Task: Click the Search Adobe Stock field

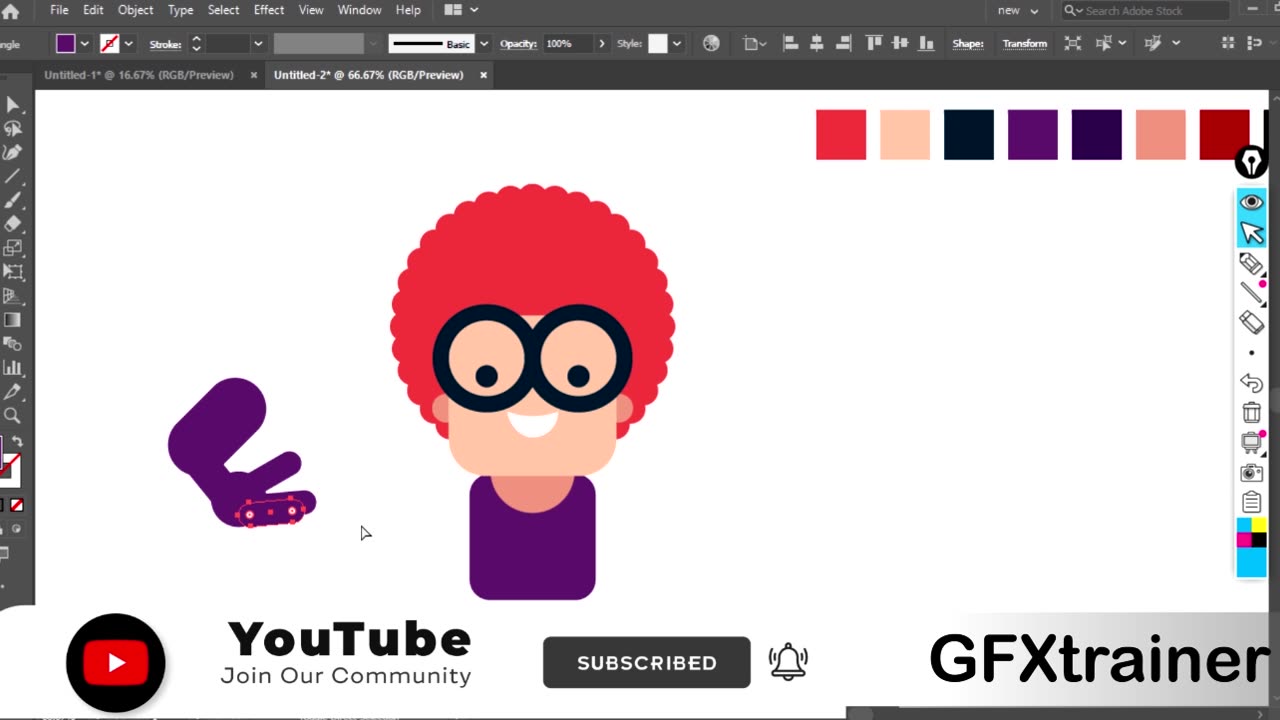Action: pos(1145,10)
